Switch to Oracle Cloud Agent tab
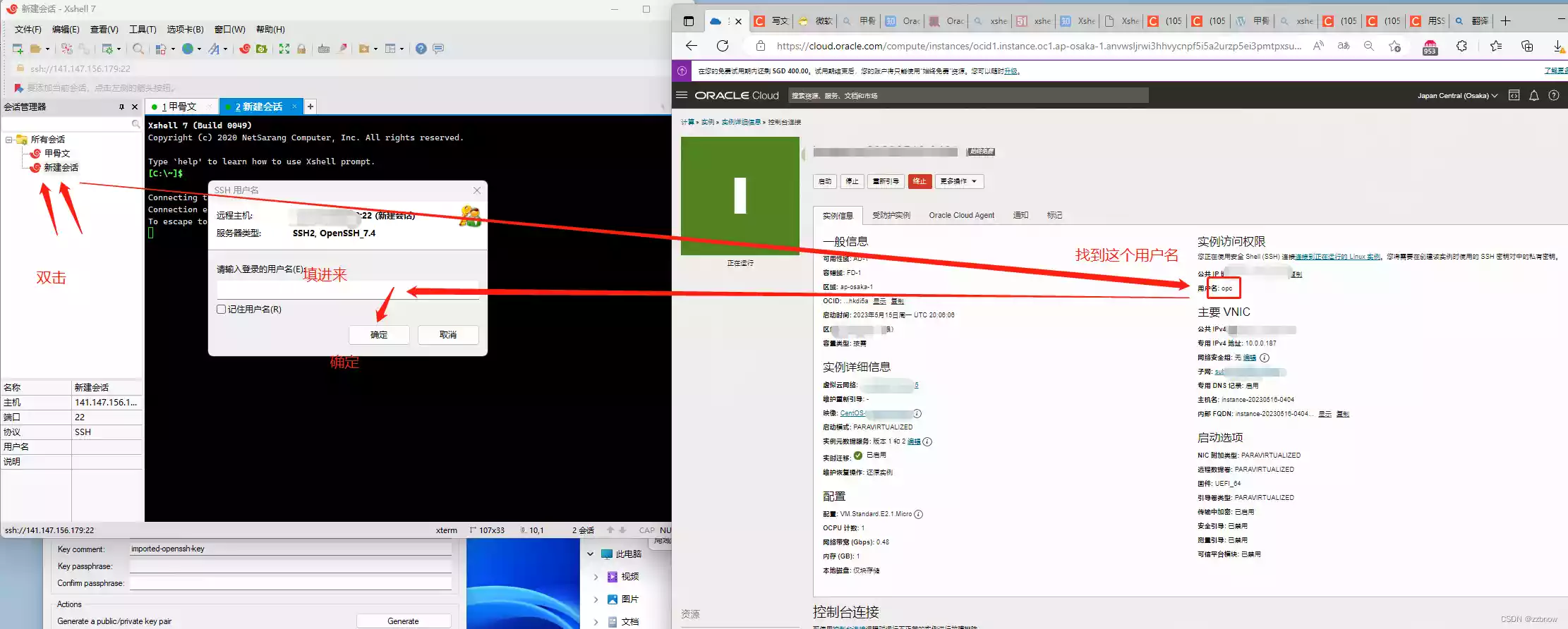 point(961,215)
